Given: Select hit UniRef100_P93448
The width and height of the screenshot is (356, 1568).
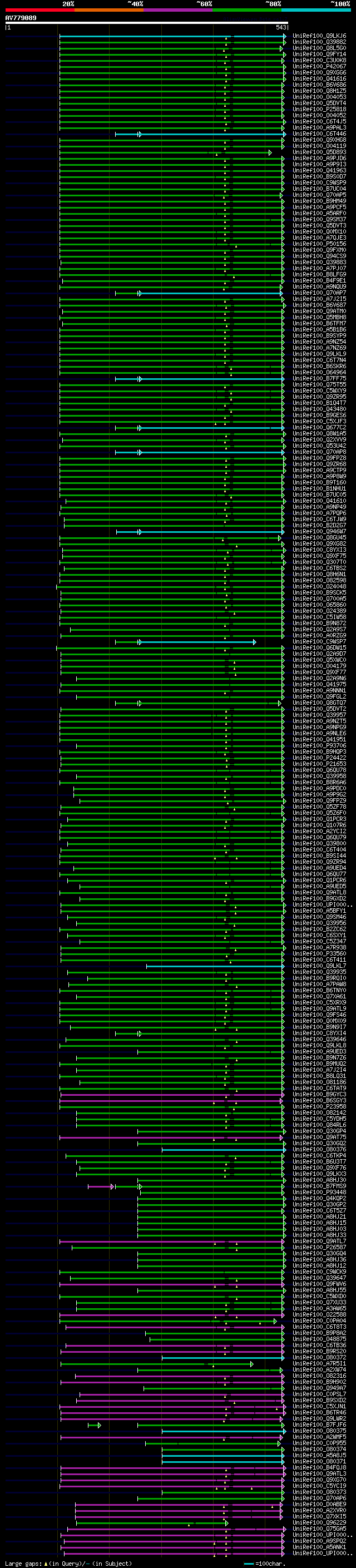Looking at the screenshot, I should 319,1192.
